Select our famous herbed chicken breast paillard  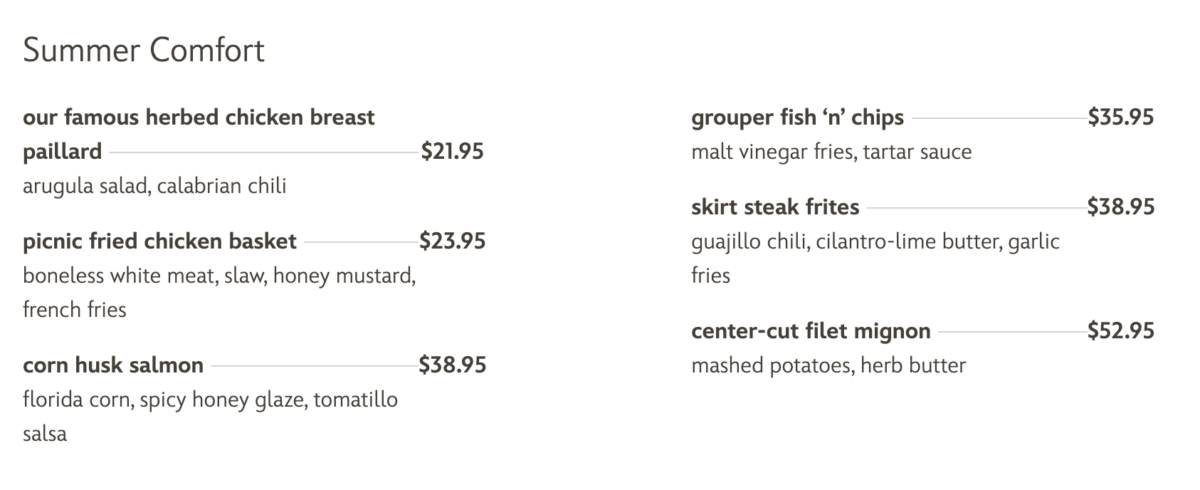[198, 118]
